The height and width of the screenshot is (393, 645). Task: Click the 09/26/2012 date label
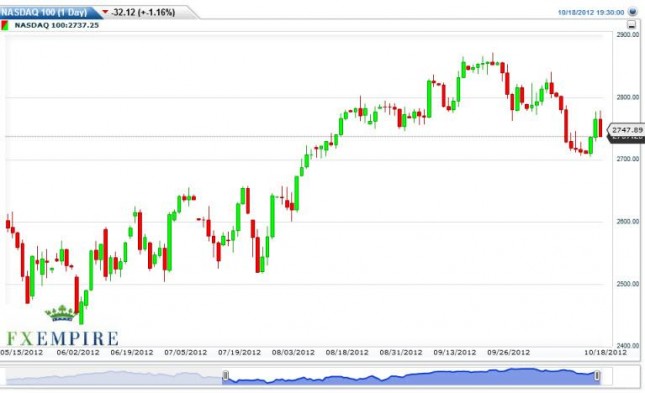(x=508, y=352)
